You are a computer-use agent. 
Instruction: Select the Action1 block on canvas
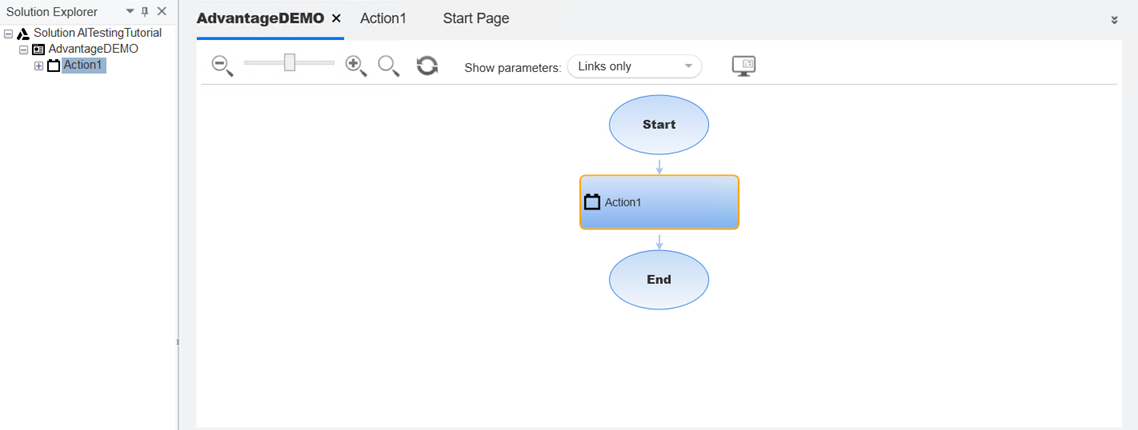[659, 202]
